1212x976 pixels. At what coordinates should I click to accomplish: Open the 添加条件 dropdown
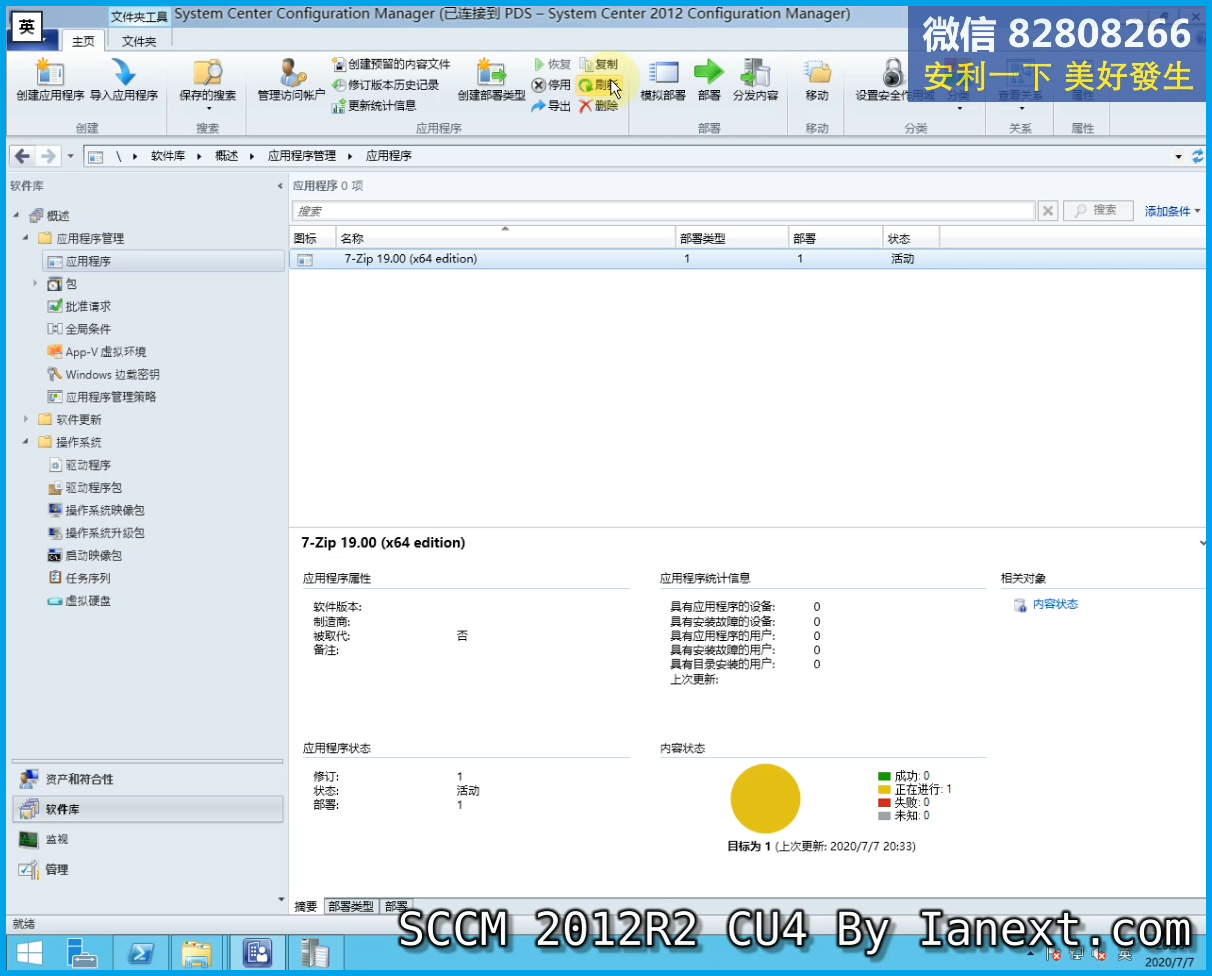[1172, 211]
